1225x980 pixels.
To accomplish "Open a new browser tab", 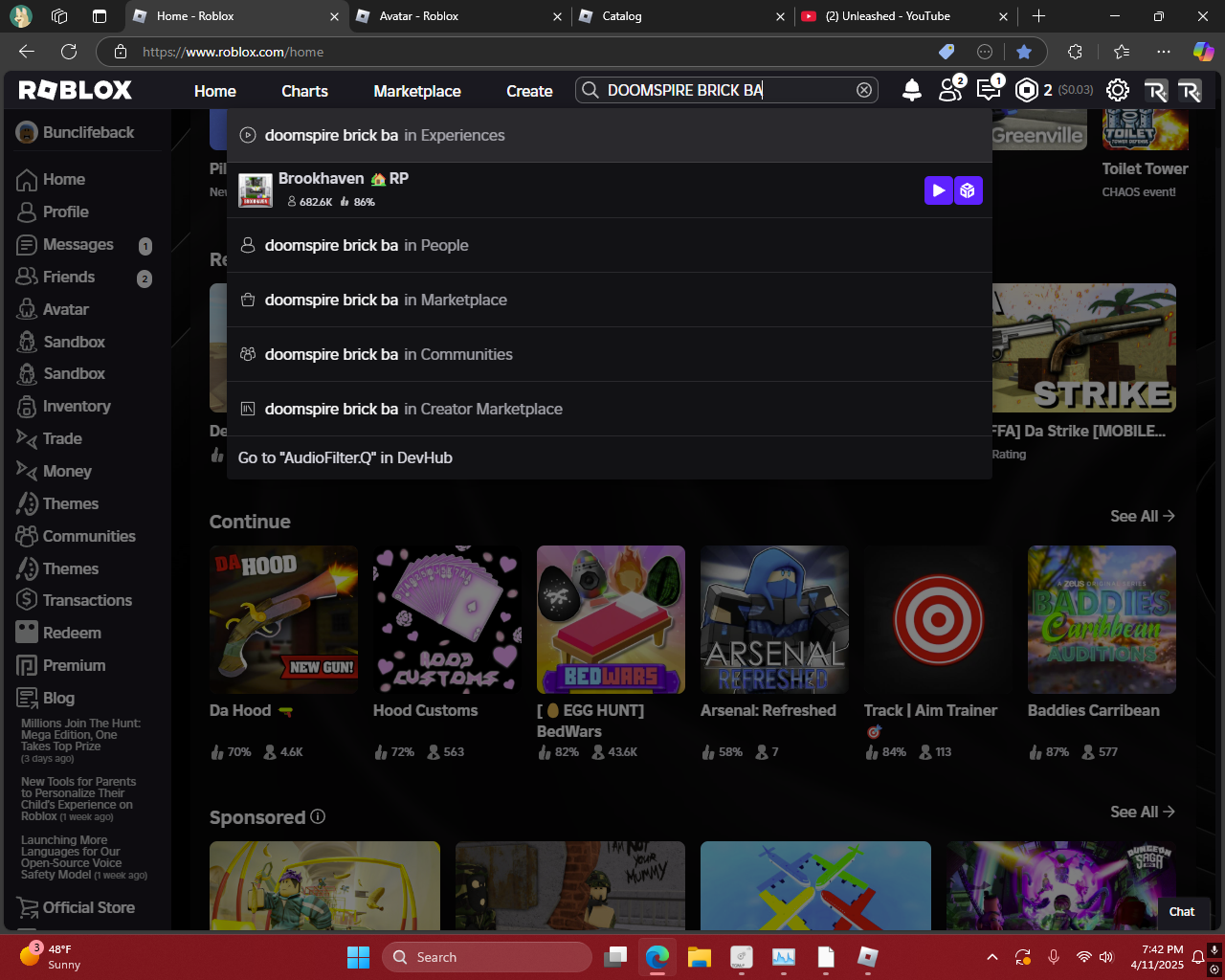I will pos(1038,16).
